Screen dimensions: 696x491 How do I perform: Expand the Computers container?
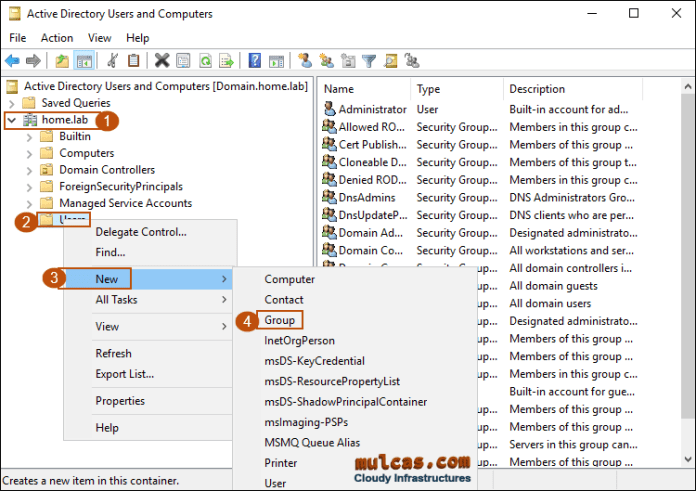(29, 154)
